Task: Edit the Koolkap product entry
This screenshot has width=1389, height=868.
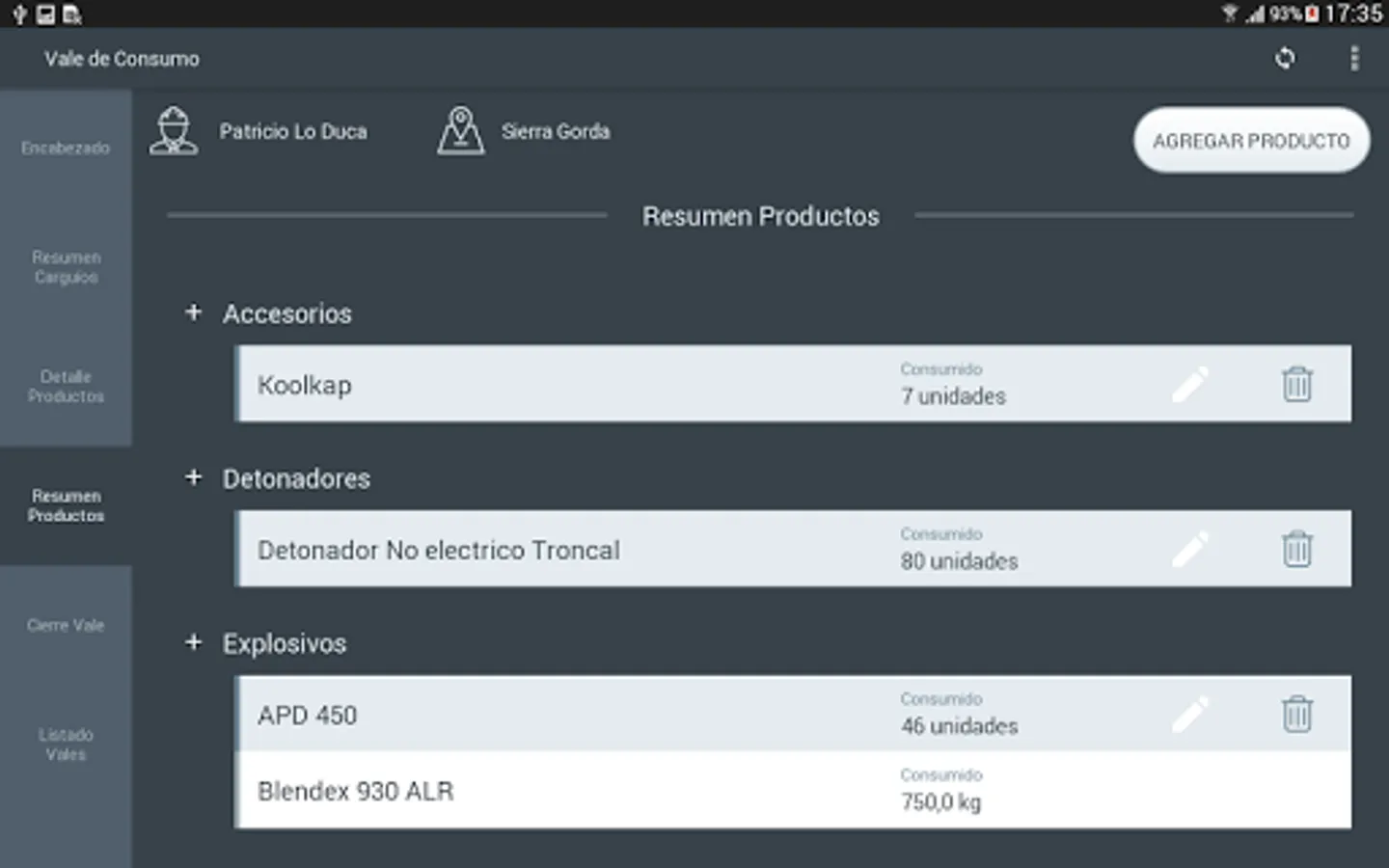Action: point(1190,385)
